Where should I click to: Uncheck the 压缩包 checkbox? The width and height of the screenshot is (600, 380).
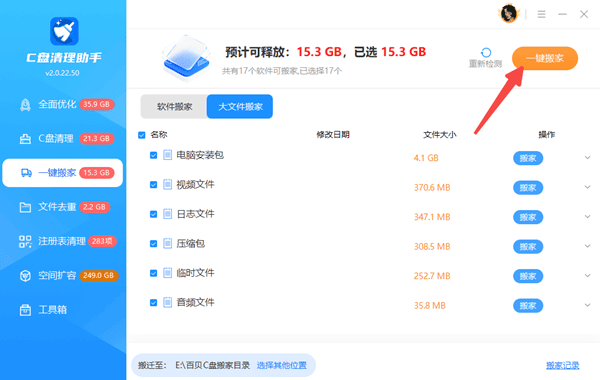pos(153,243)
